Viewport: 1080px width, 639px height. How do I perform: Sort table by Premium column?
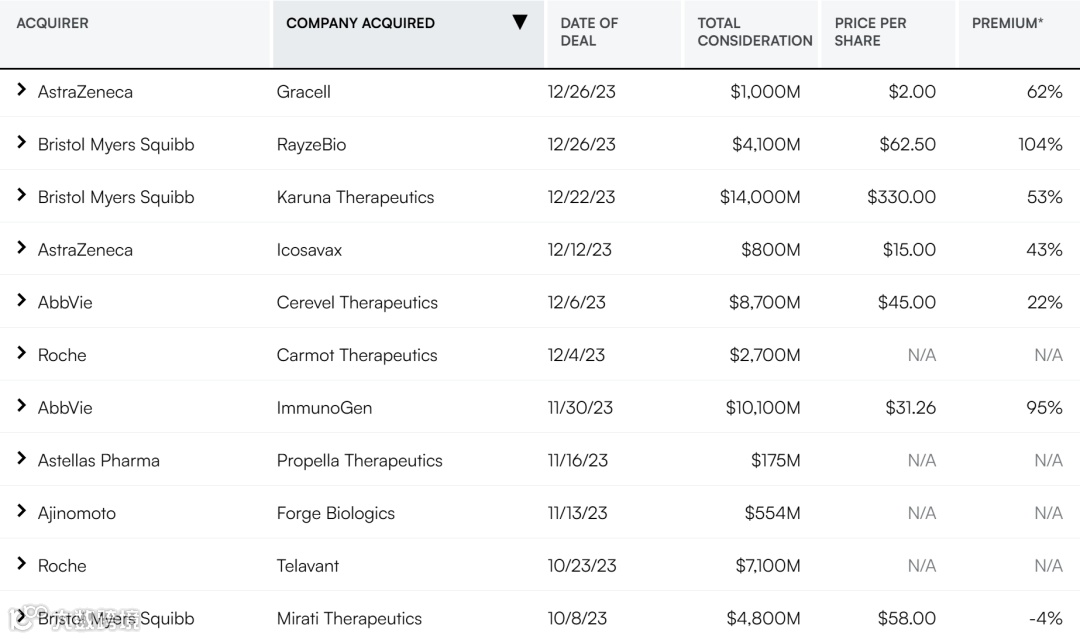point(1007,23)
